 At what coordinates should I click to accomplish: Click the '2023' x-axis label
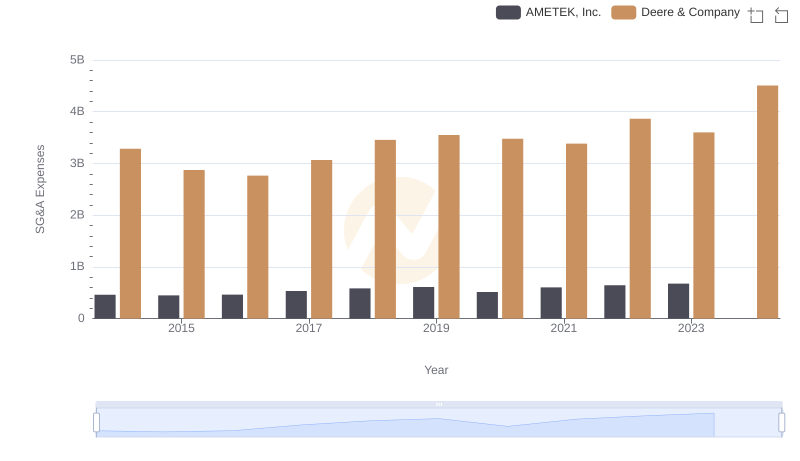point(691,328)
